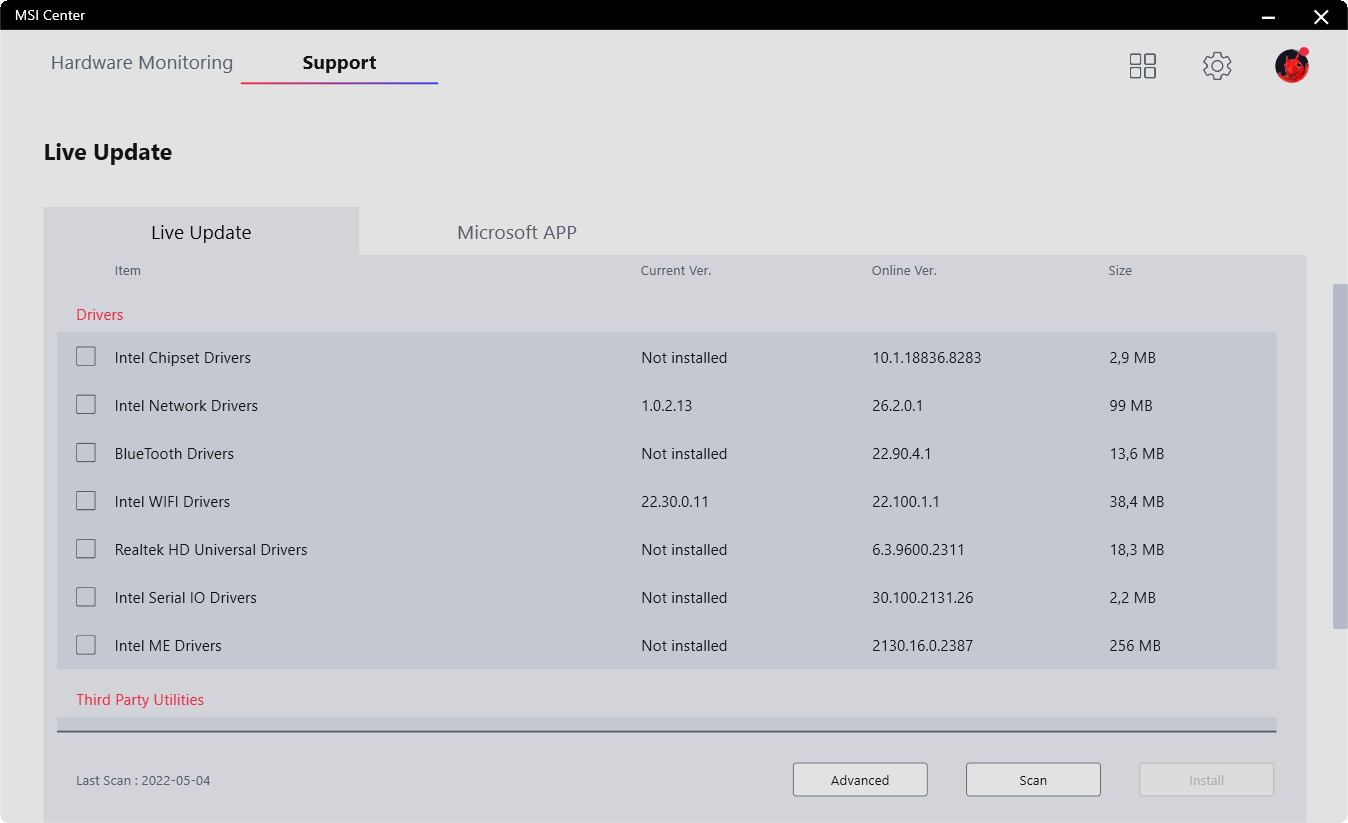
Task: Tick the BlueTooth Drivers checkbox
Action: tap(86, 453)
